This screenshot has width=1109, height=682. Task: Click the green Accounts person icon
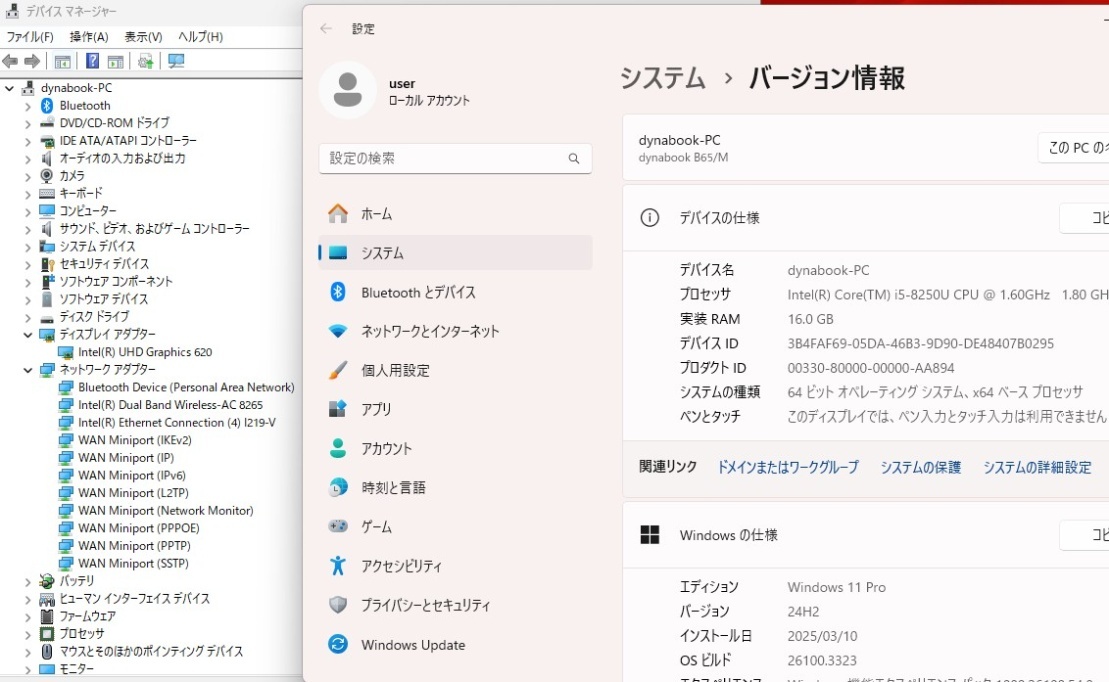338,448
